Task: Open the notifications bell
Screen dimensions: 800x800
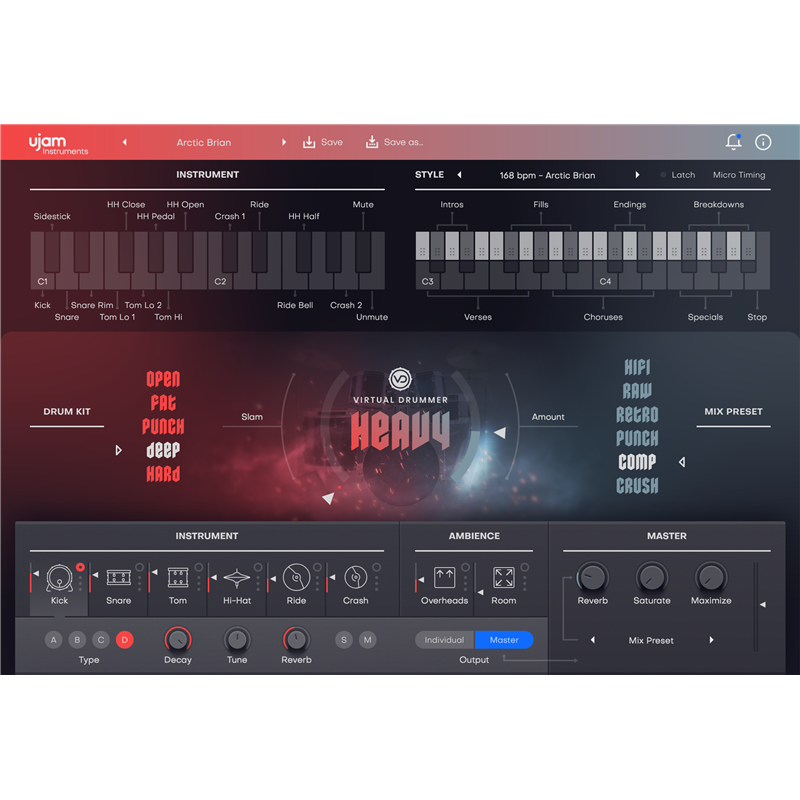Action: tap(734, 142)
